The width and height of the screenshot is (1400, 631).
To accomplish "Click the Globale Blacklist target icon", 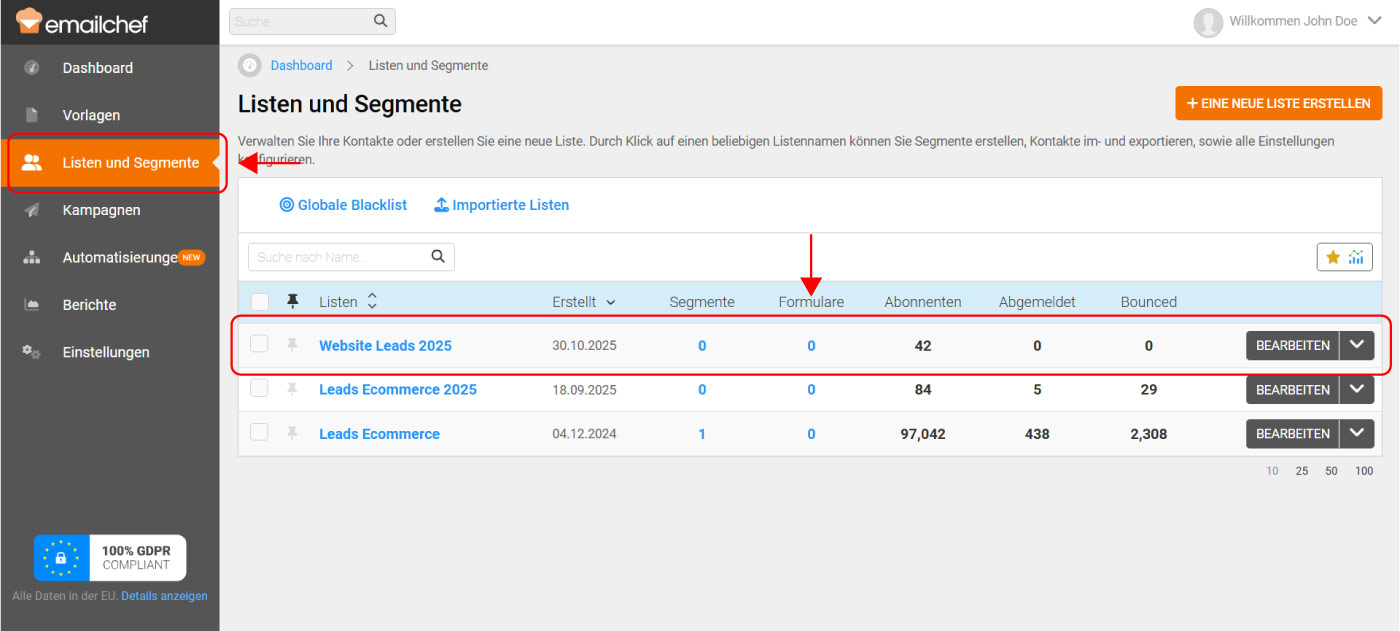I will [286, 205].
